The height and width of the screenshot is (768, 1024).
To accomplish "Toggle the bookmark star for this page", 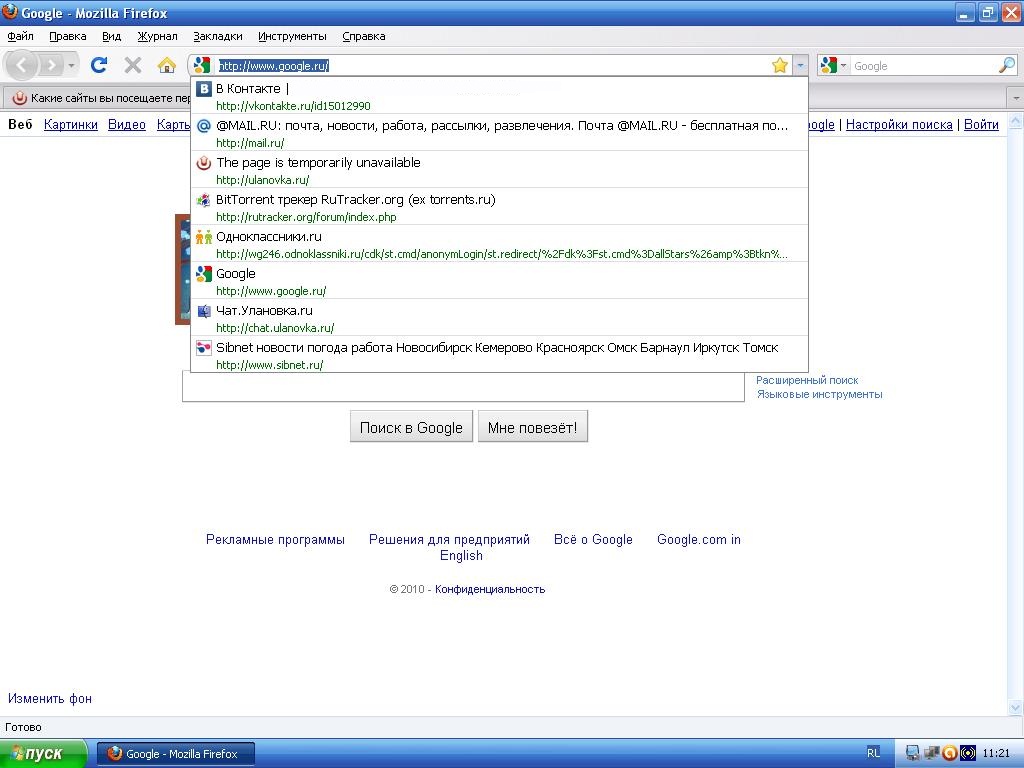I will (x=779, y=64).
